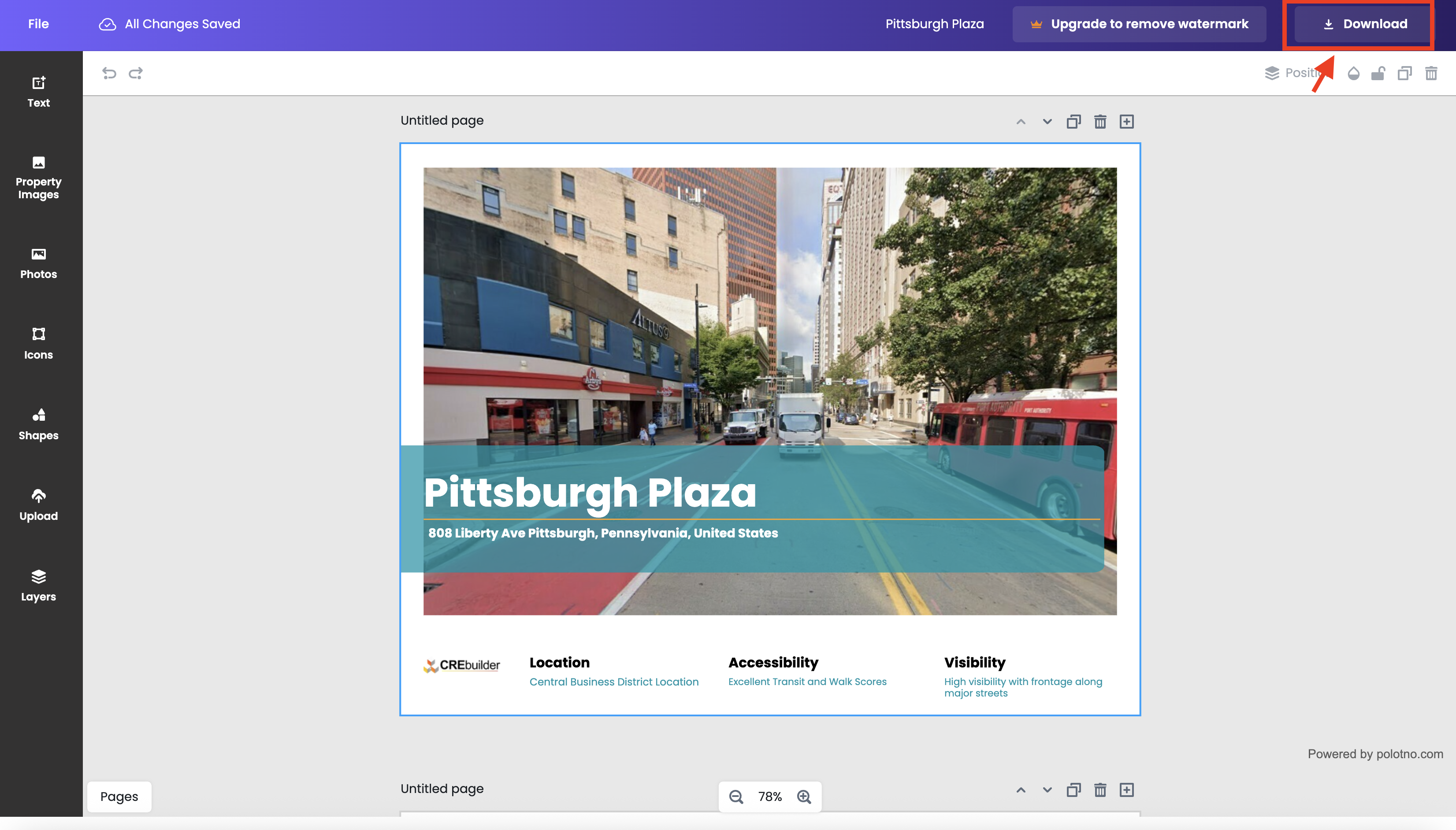Open the Pages panel button

tap(119, 797)
